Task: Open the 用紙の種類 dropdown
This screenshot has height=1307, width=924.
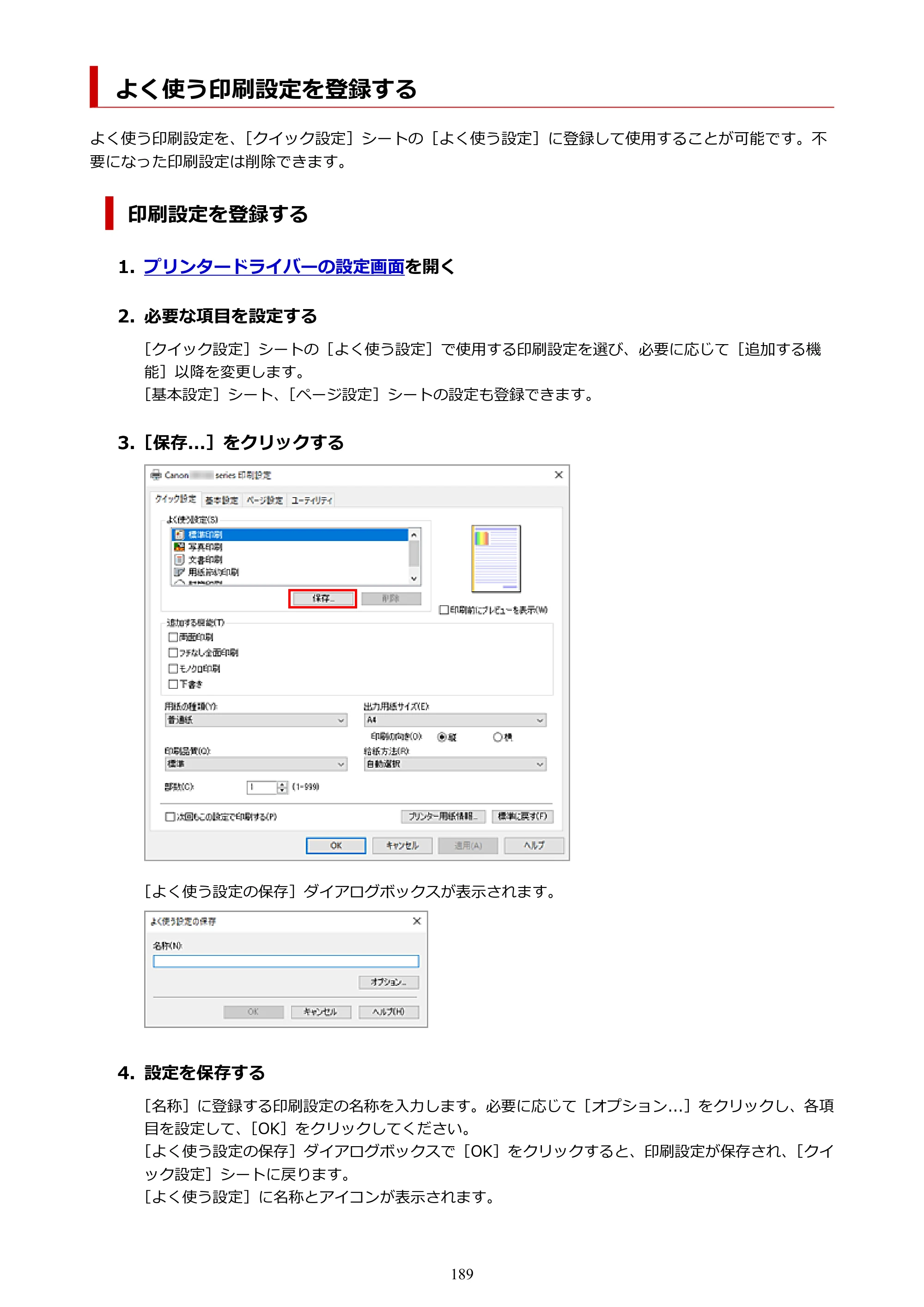Action: [256, 720]
